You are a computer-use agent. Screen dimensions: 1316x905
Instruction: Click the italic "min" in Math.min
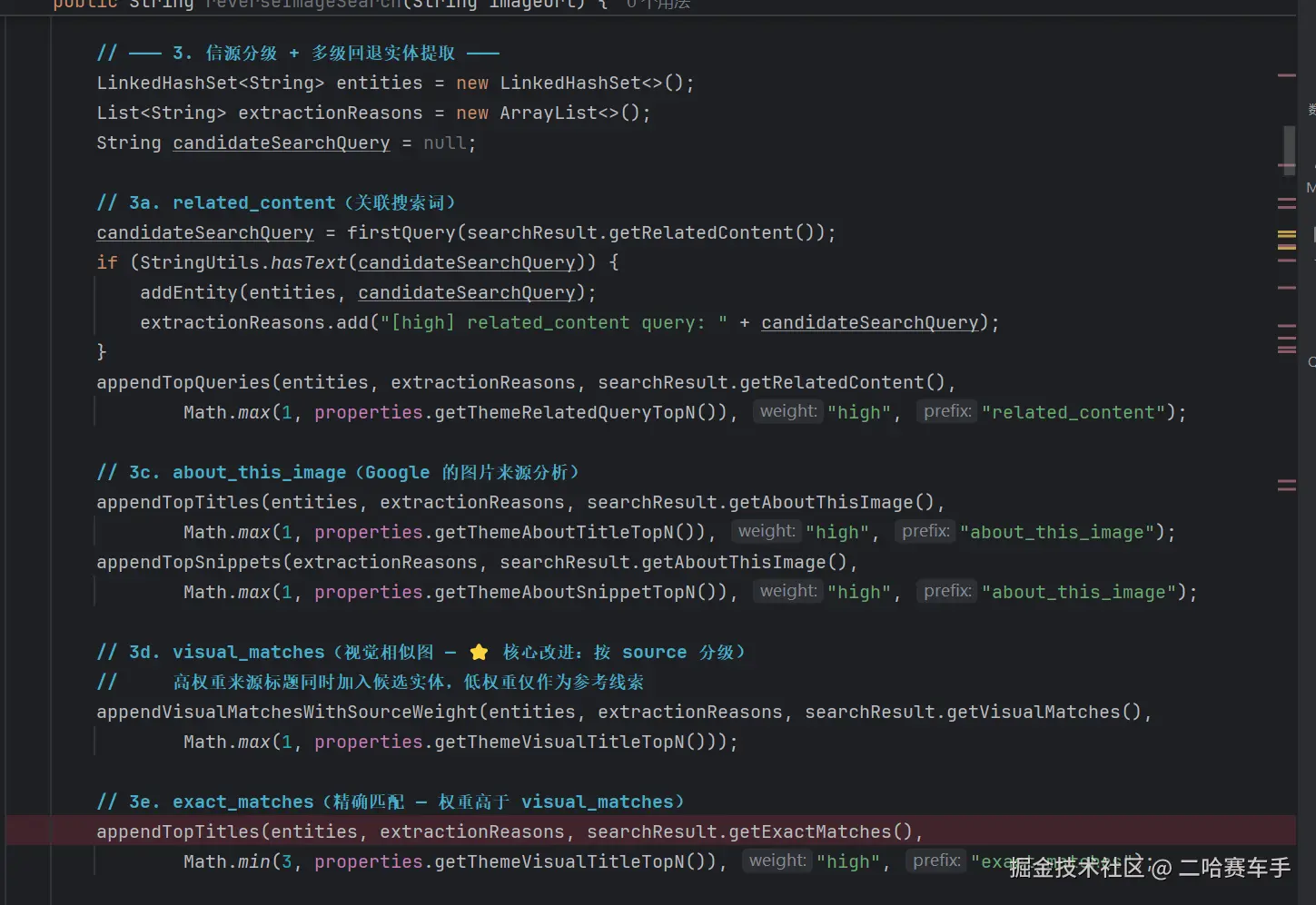[254, 861]
